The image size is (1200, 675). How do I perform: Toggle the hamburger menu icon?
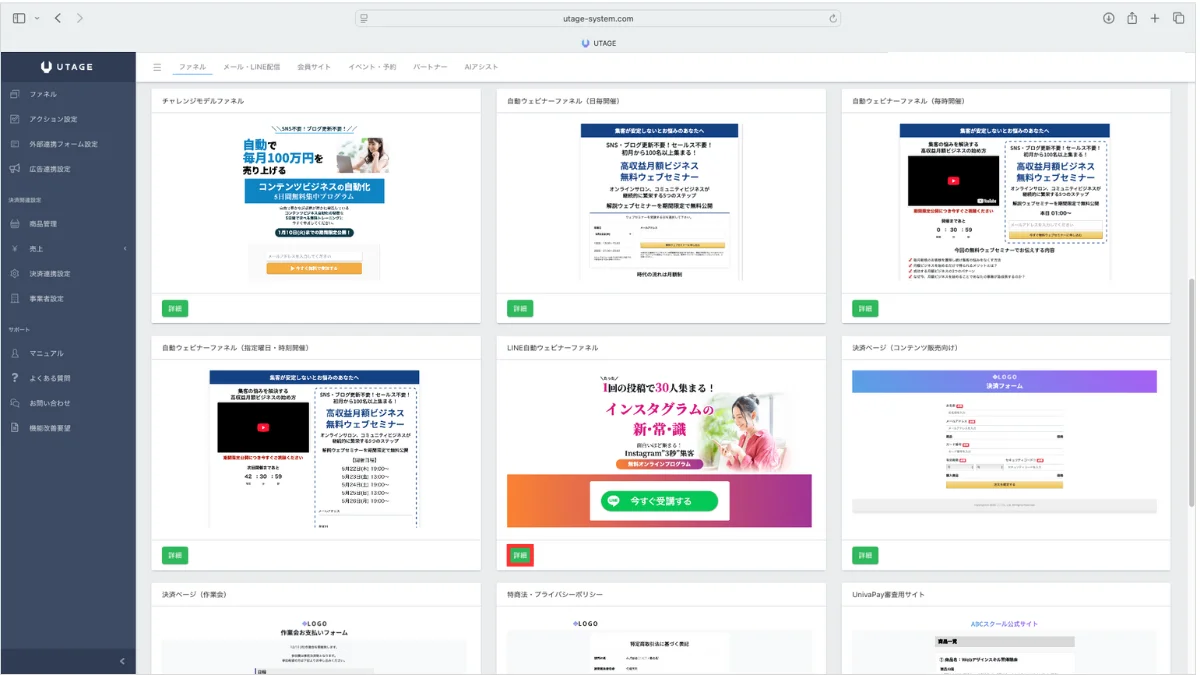click(x=157, y=67)
